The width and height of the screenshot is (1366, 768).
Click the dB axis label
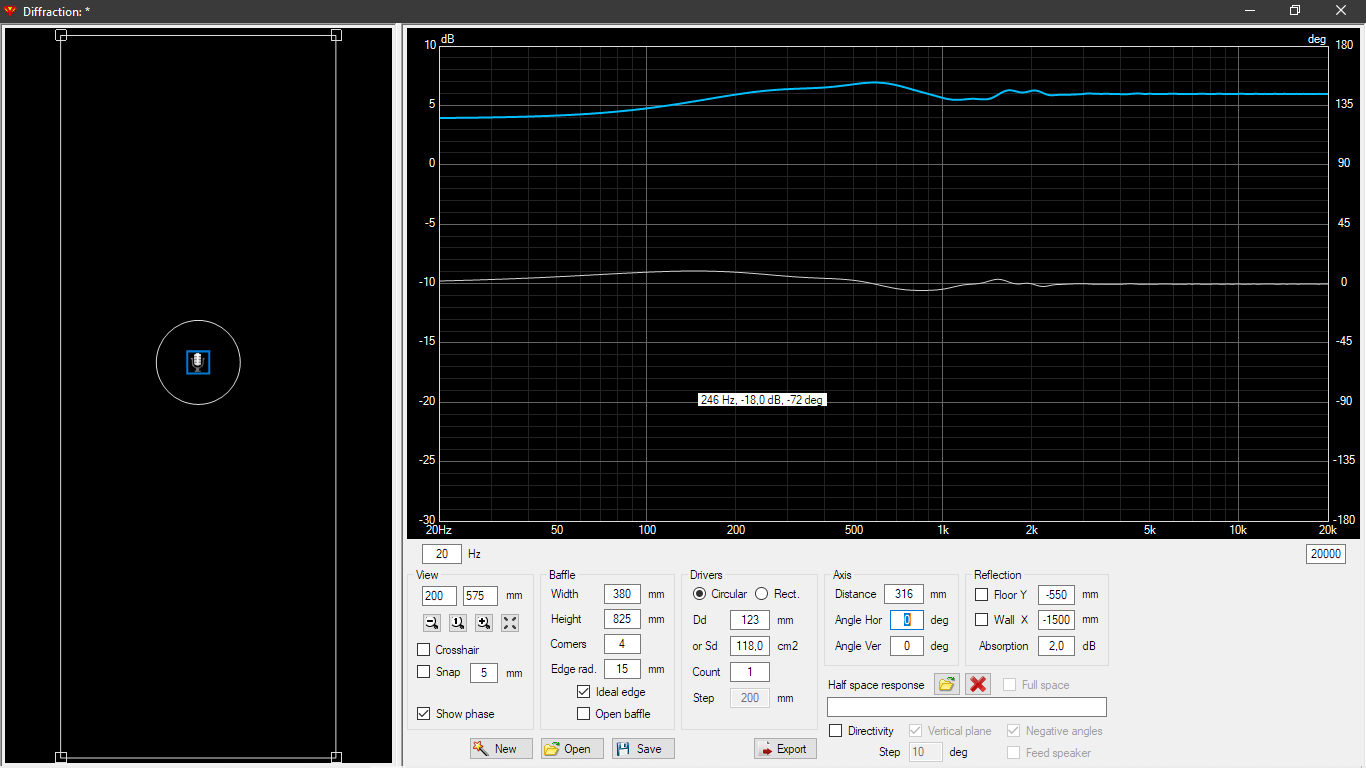(x=448, y=39)
